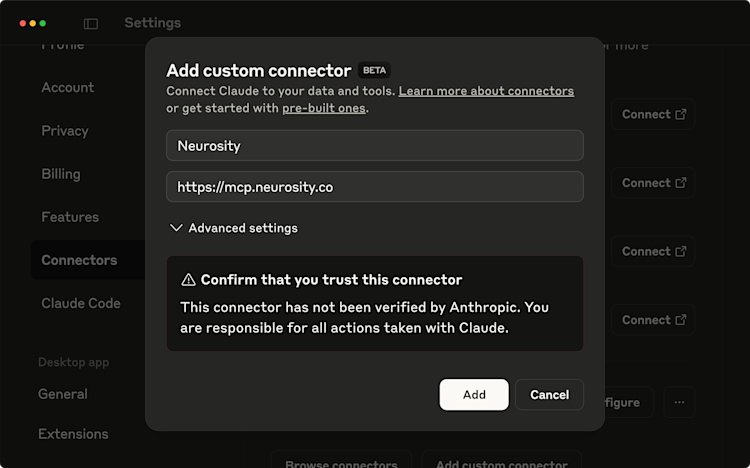This screenshot has width=750, height=468.
Task: Expand Advanced settings chevron
Action: click(x=176, y=228)
